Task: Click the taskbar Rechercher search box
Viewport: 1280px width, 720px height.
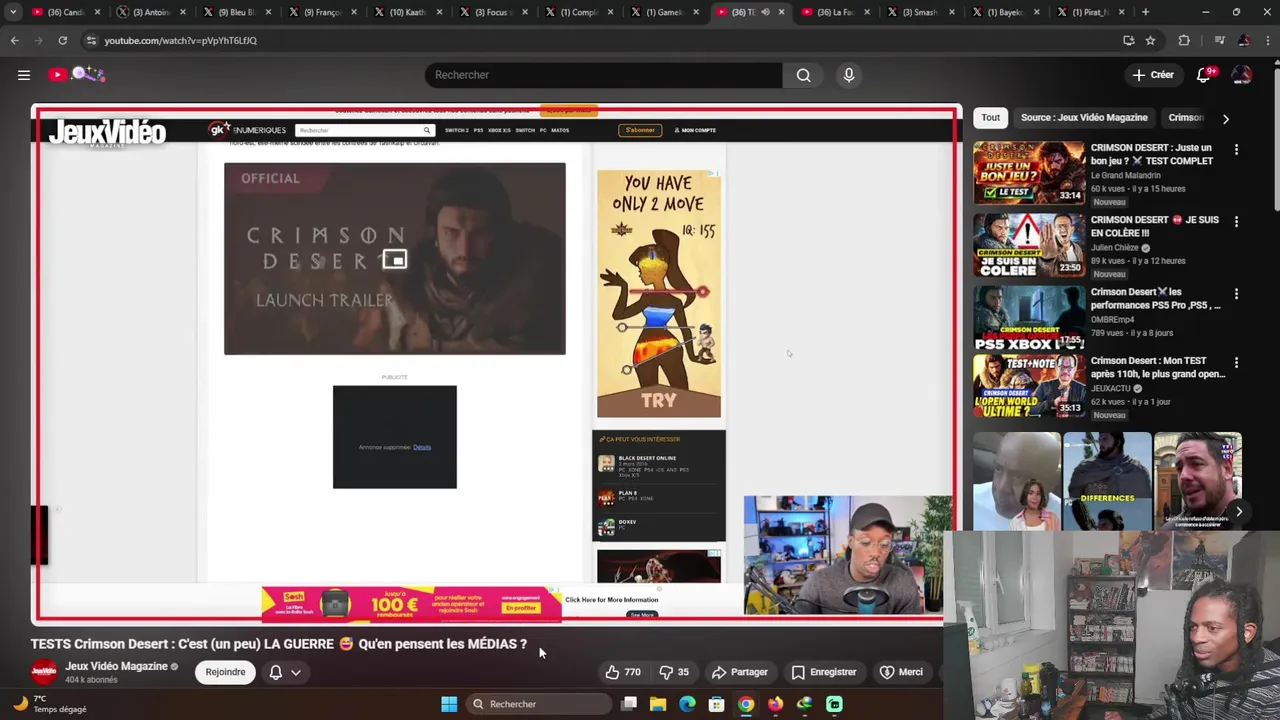Action: point(540,704)
